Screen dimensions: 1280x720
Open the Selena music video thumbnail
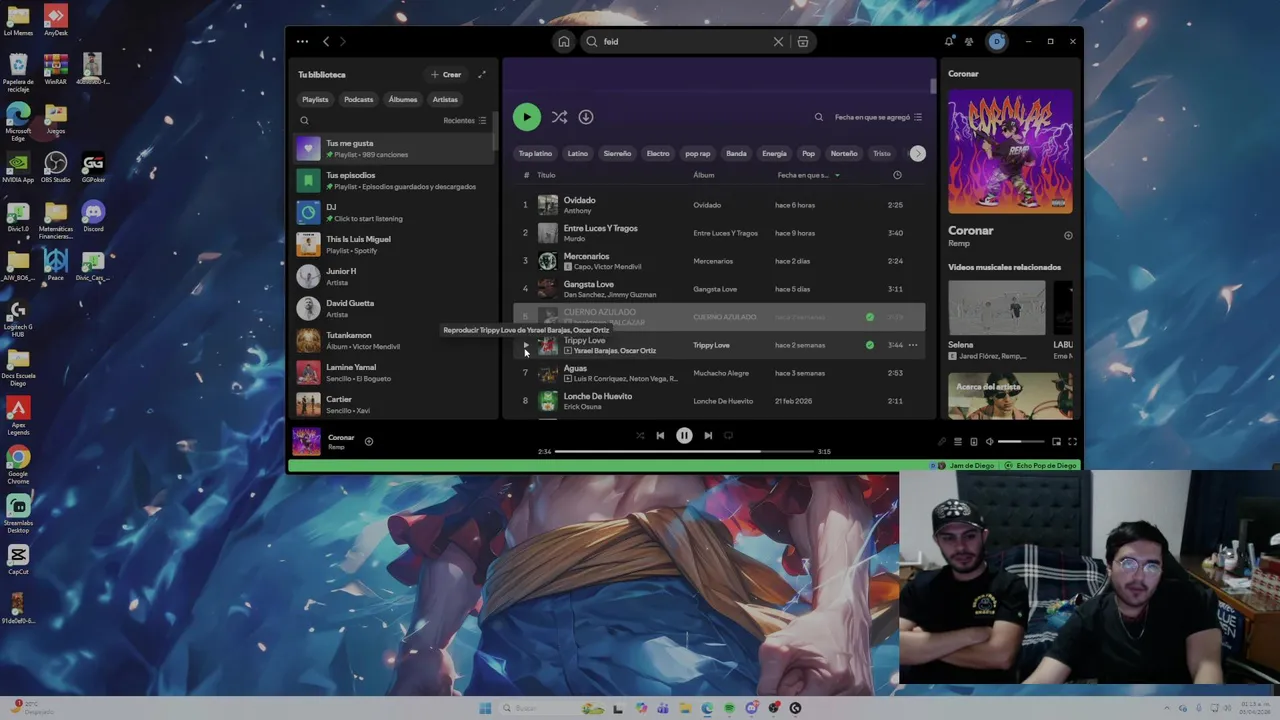tap(997, 309)
